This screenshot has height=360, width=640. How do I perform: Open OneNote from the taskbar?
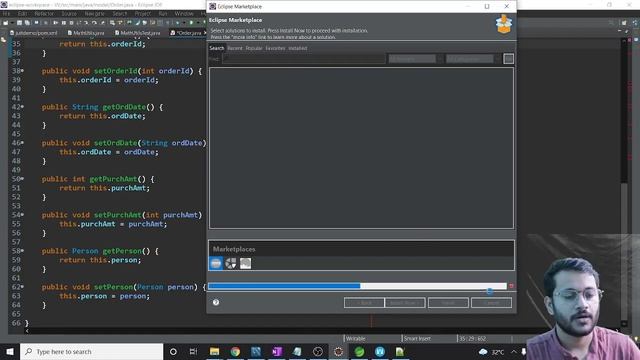277,351
